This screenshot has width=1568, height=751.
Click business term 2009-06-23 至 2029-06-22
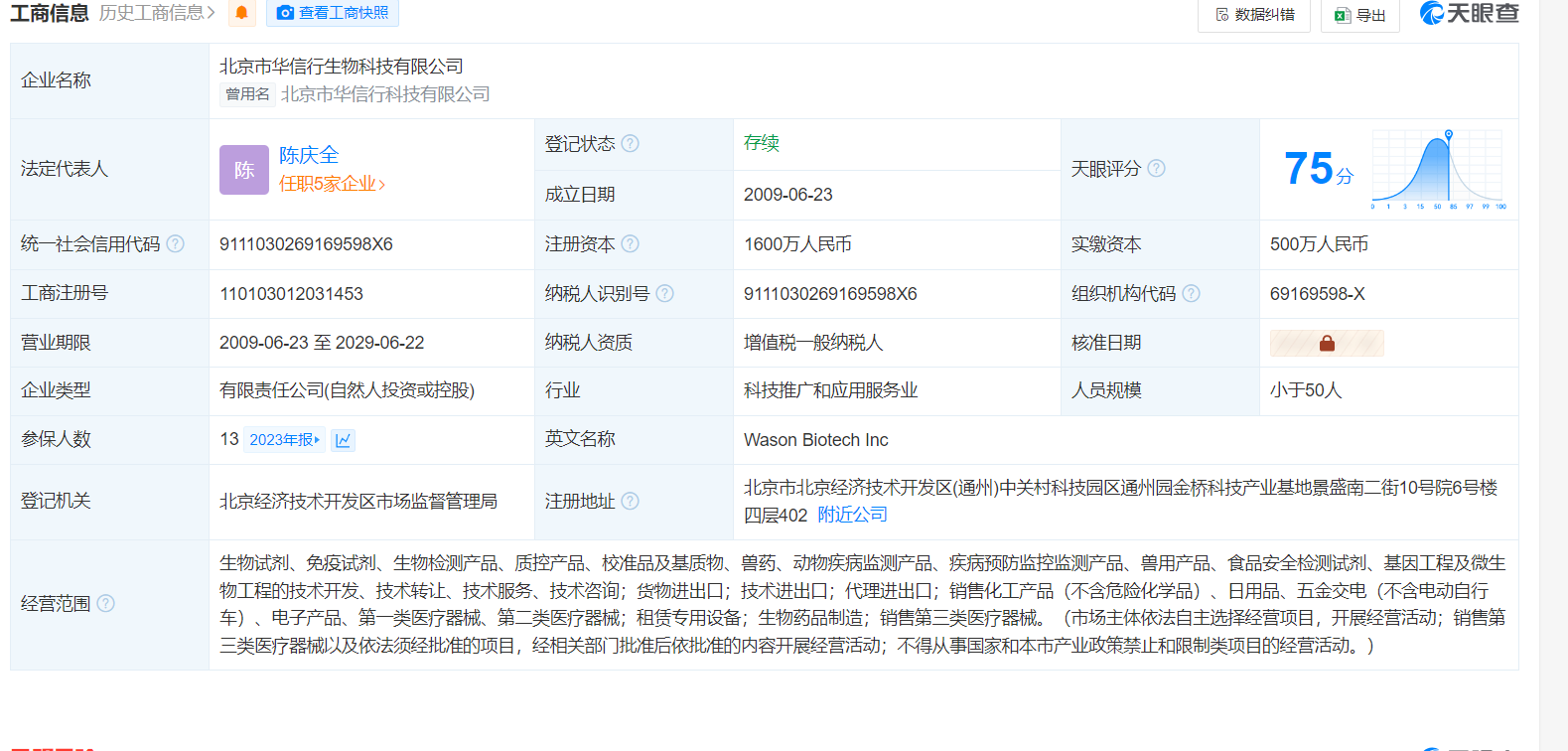(322, 343)
